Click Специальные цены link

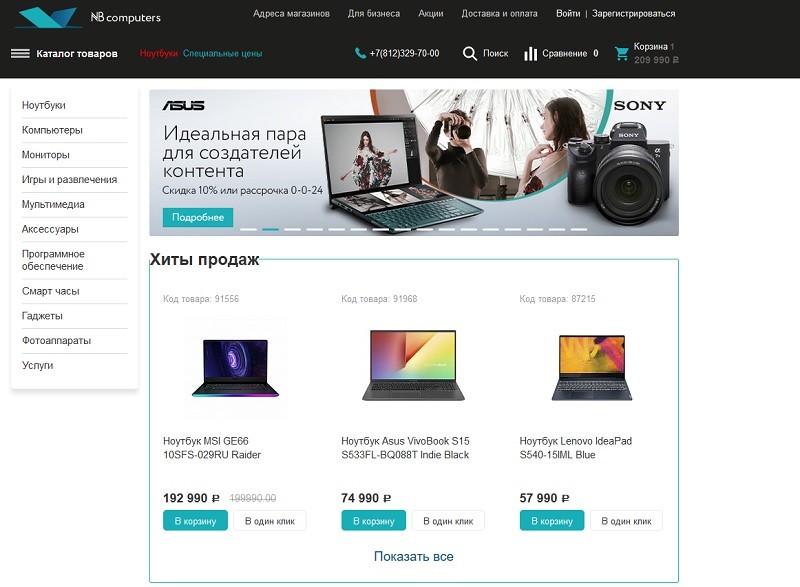point(222,54)
